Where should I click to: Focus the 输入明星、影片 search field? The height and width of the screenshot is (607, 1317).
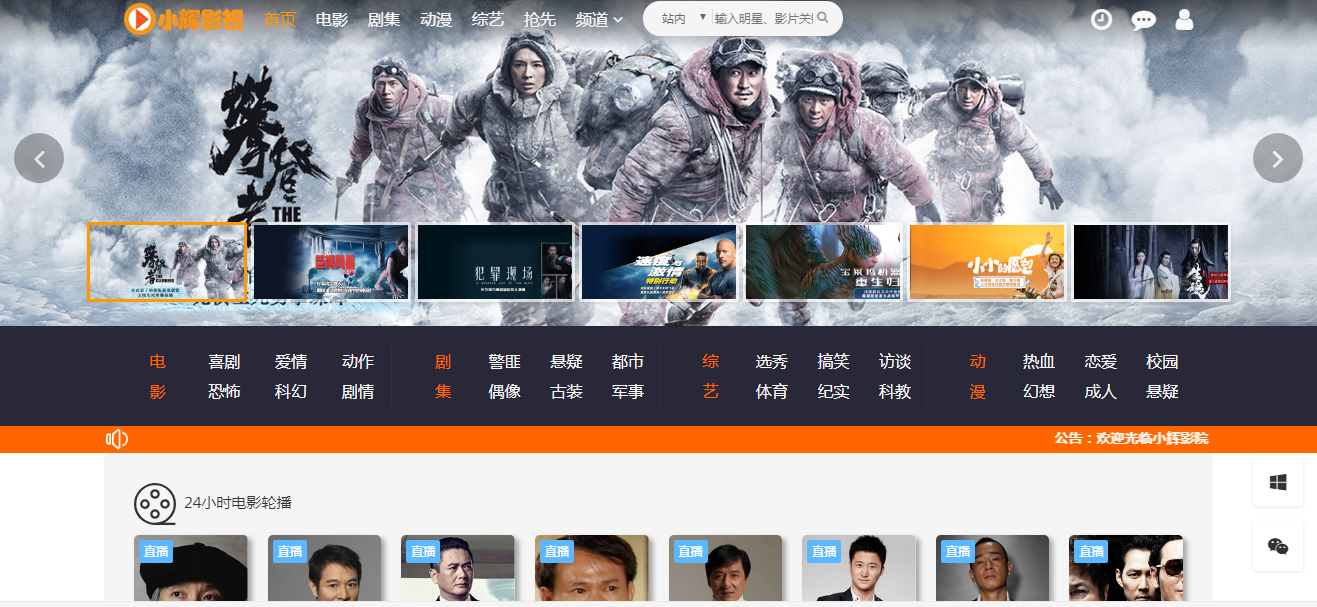coord(764,18)
